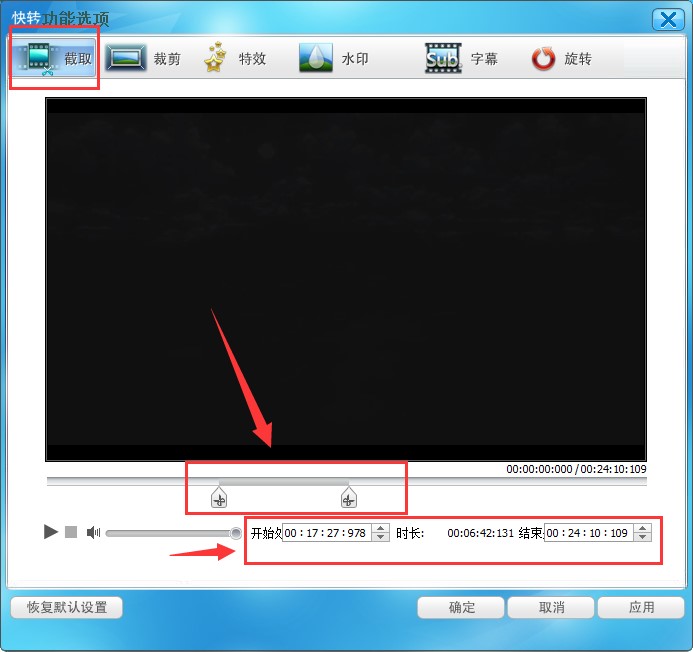Click the duration value 00:06:42:131
The width and height of the screenshot is (693, 652).
pos(480,533)
